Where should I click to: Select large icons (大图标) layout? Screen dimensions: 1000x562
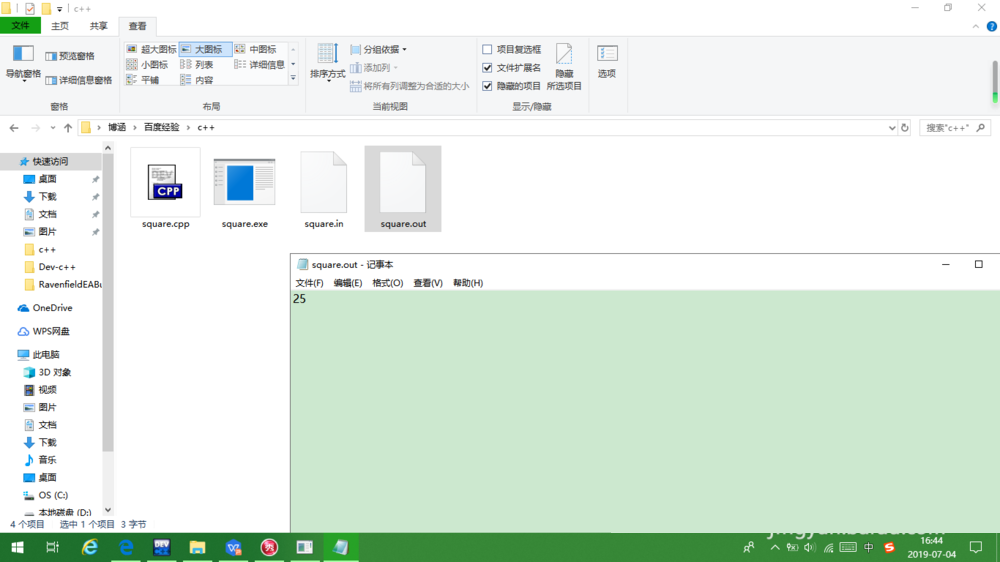coord(205,49)
